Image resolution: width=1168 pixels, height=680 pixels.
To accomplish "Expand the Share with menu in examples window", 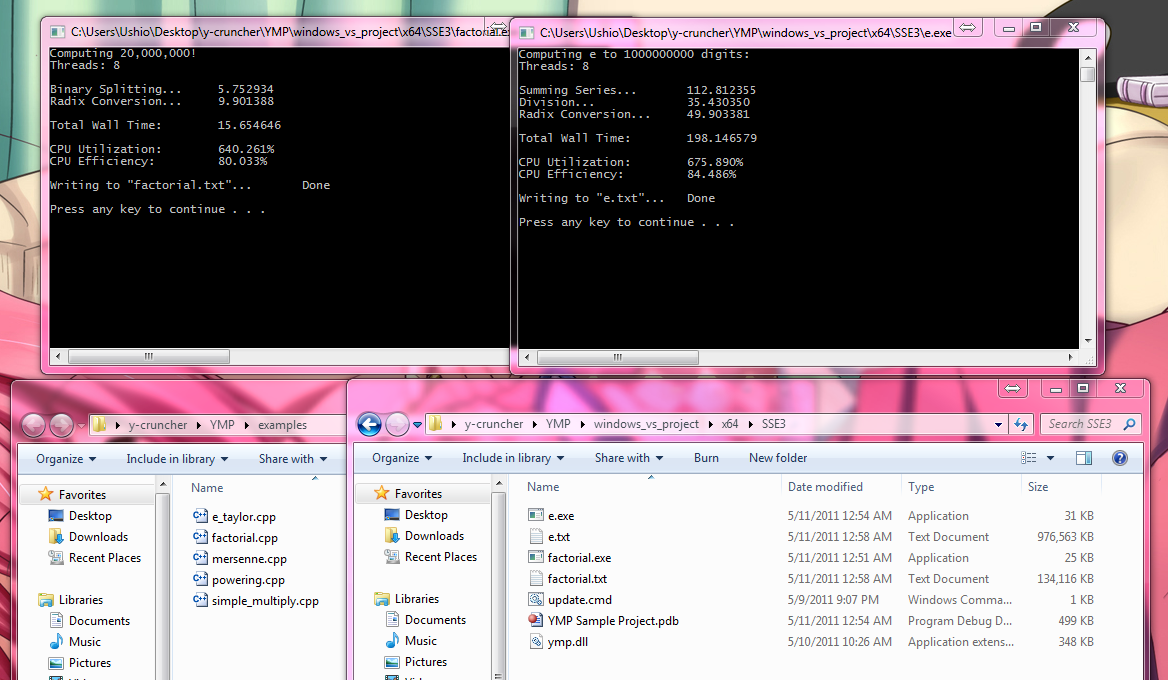I will point(293,459).
